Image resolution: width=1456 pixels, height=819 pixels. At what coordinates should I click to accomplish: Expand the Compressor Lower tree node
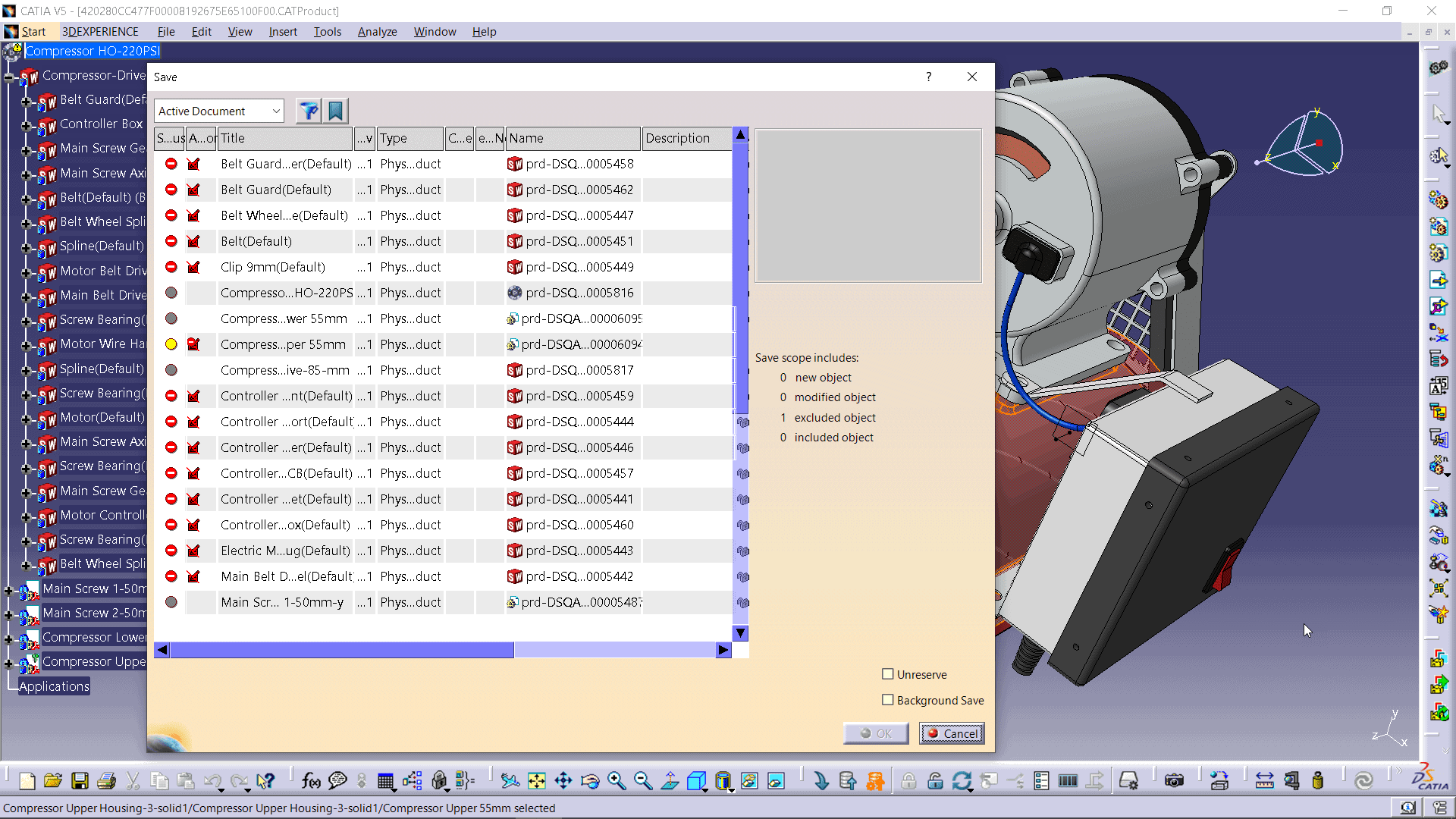click(9, 639)
